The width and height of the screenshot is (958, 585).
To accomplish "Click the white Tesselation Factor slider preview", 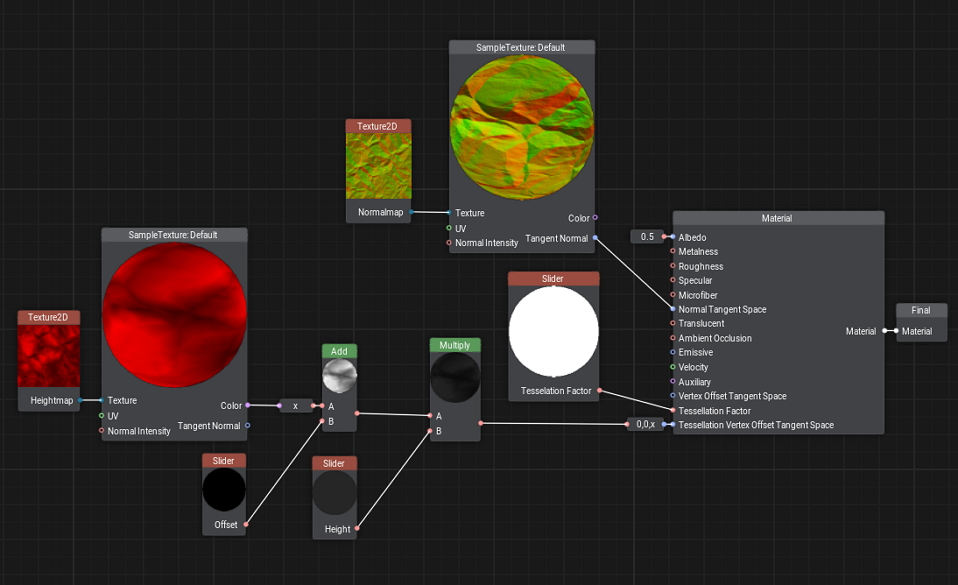I will (553, 332).
